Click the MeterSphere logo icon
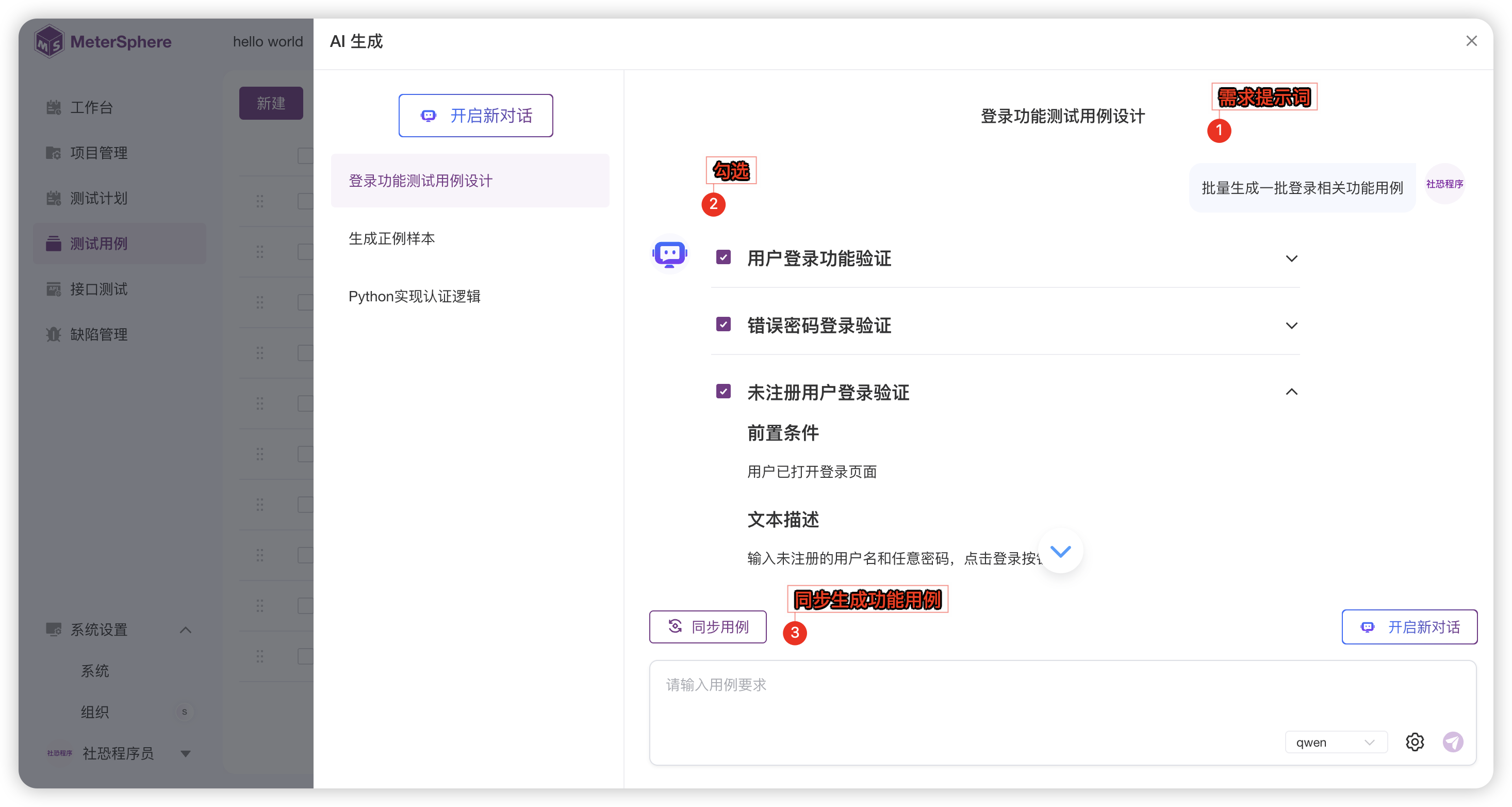Image resolution: width=1512 pixels, height=807 pixels. tap(48, 42)
